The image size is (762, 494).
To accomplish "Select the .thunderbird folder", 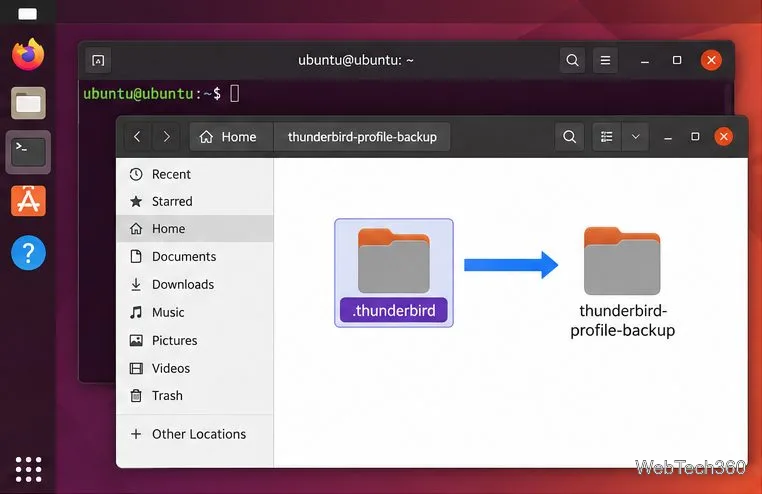I will 394,273.
